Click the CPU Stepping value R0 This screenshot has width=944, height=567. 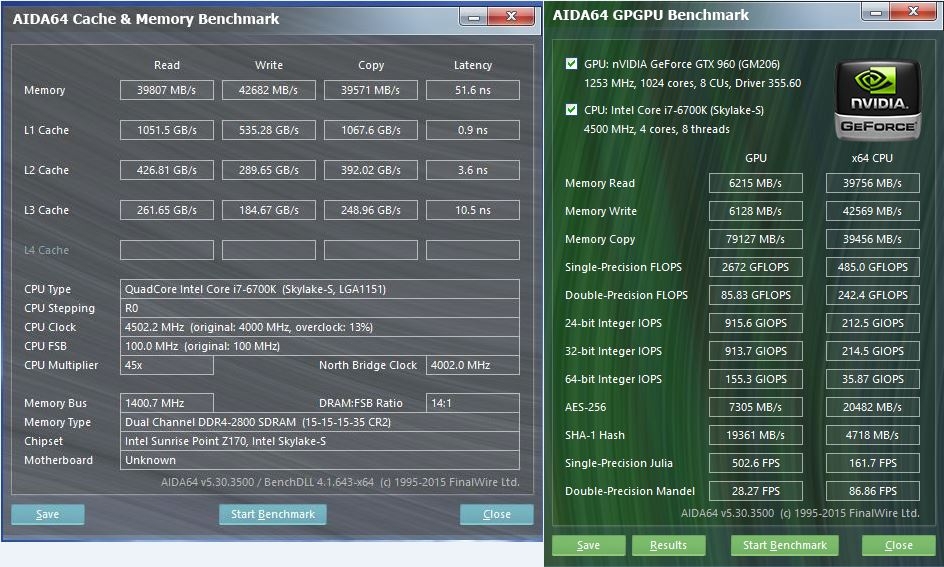320,308
